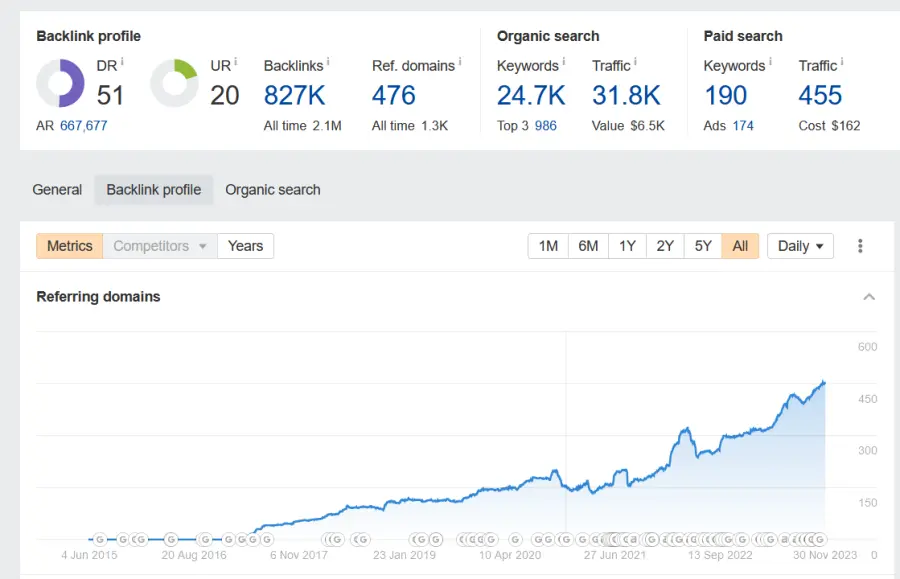Open the Competitors dropdown
Viewport: 900px width, 579px height.
(x=160, y=246)
